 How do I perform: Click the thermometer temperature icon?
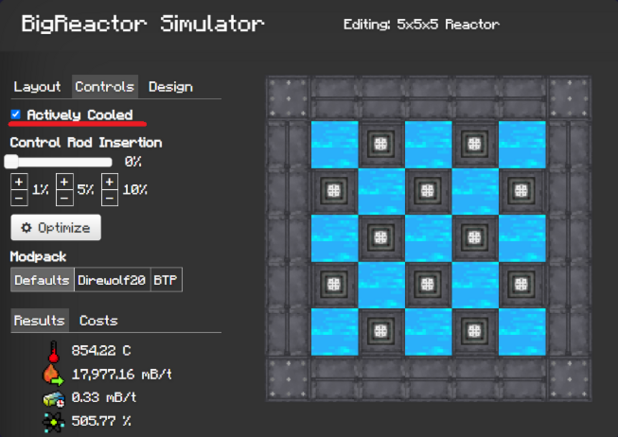[53, 351]
